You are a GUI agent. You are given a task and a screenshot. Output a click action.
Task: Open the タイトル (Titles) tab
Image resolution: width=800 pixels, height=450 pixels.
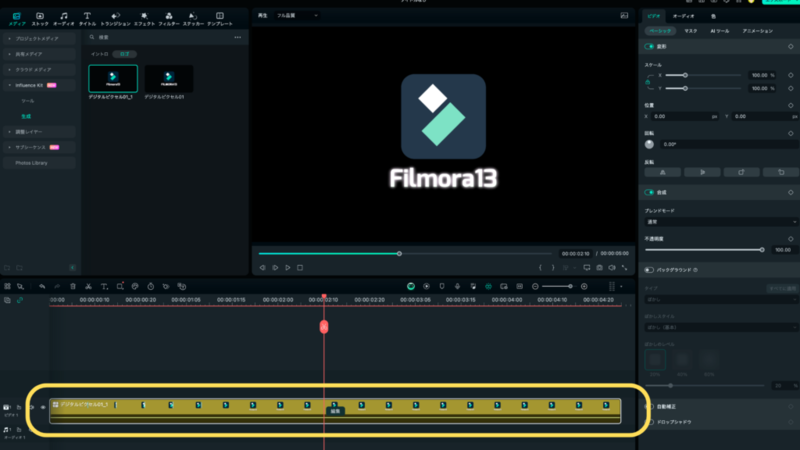(87, 19)
